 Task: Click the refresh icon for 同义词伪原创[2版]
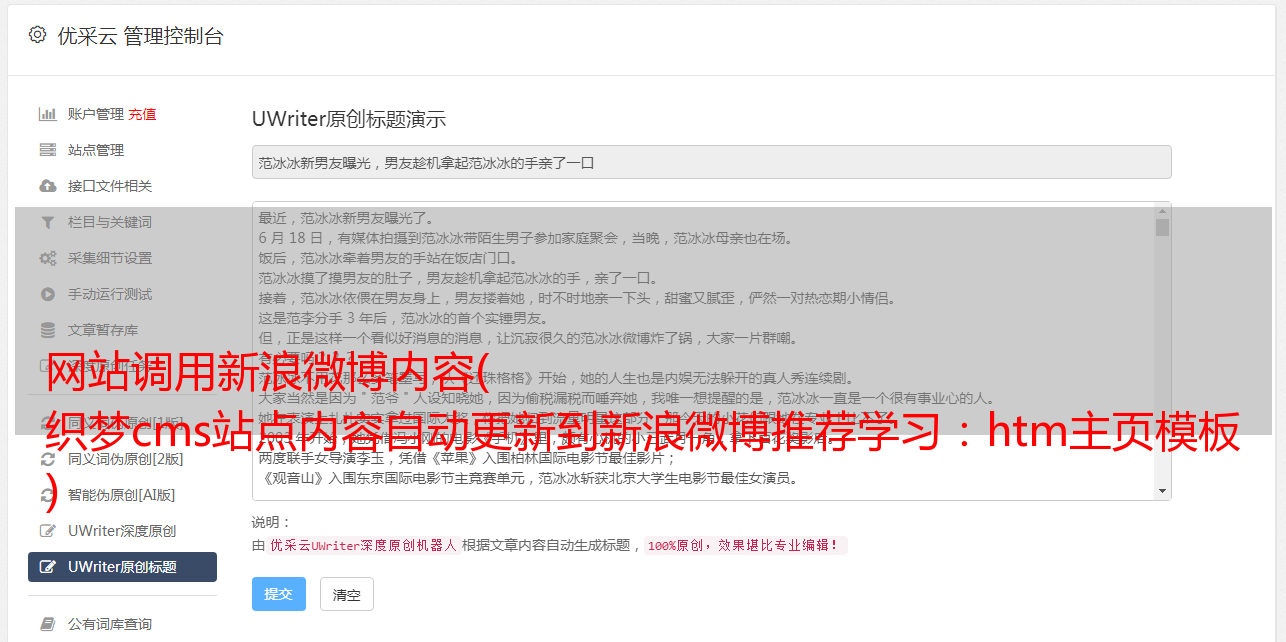(47, 459)
